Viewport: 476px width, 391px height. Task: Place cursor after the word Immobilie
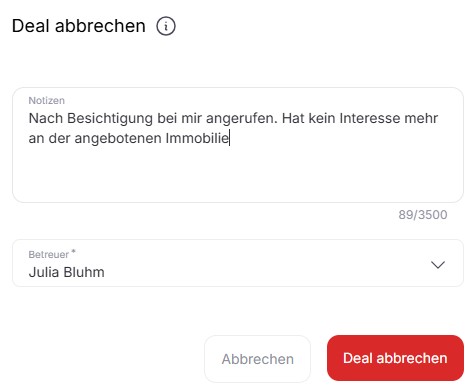229,138
